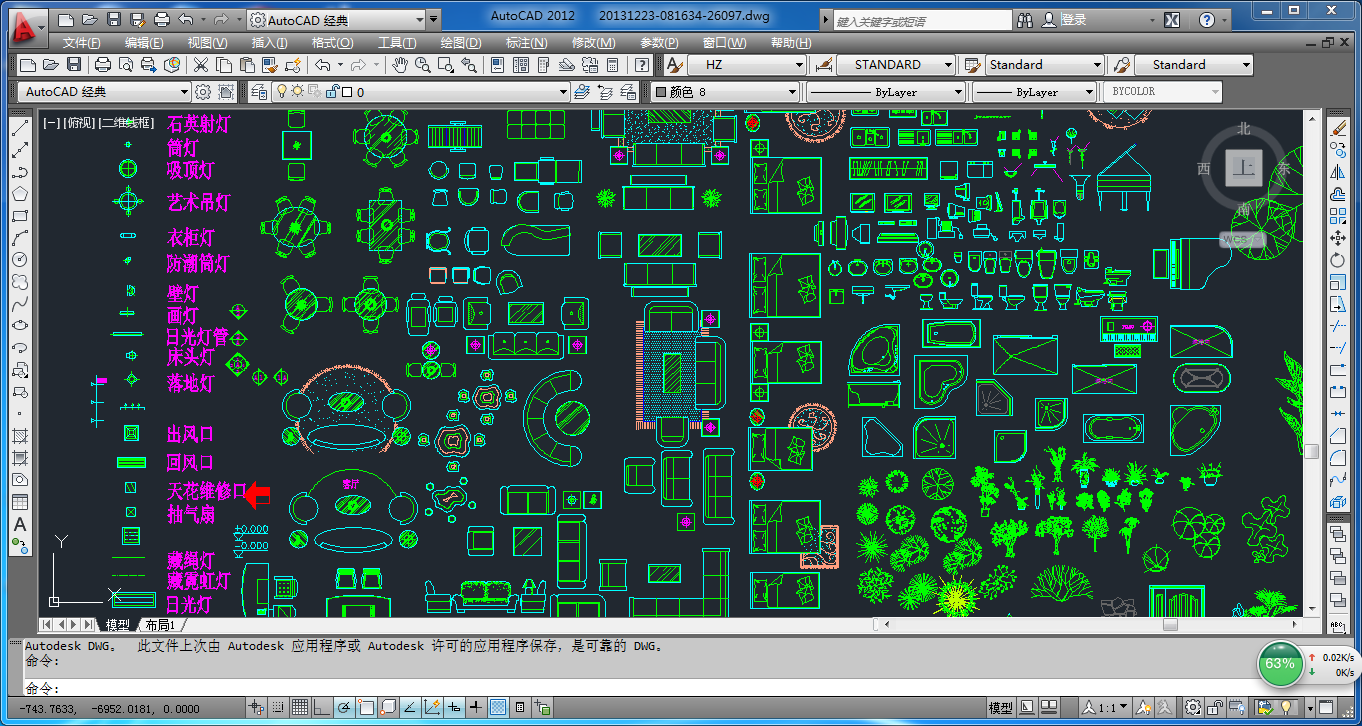Select the Ellipse draw tool
This screenshot has width=1362, height=726.
coord(20,326)
